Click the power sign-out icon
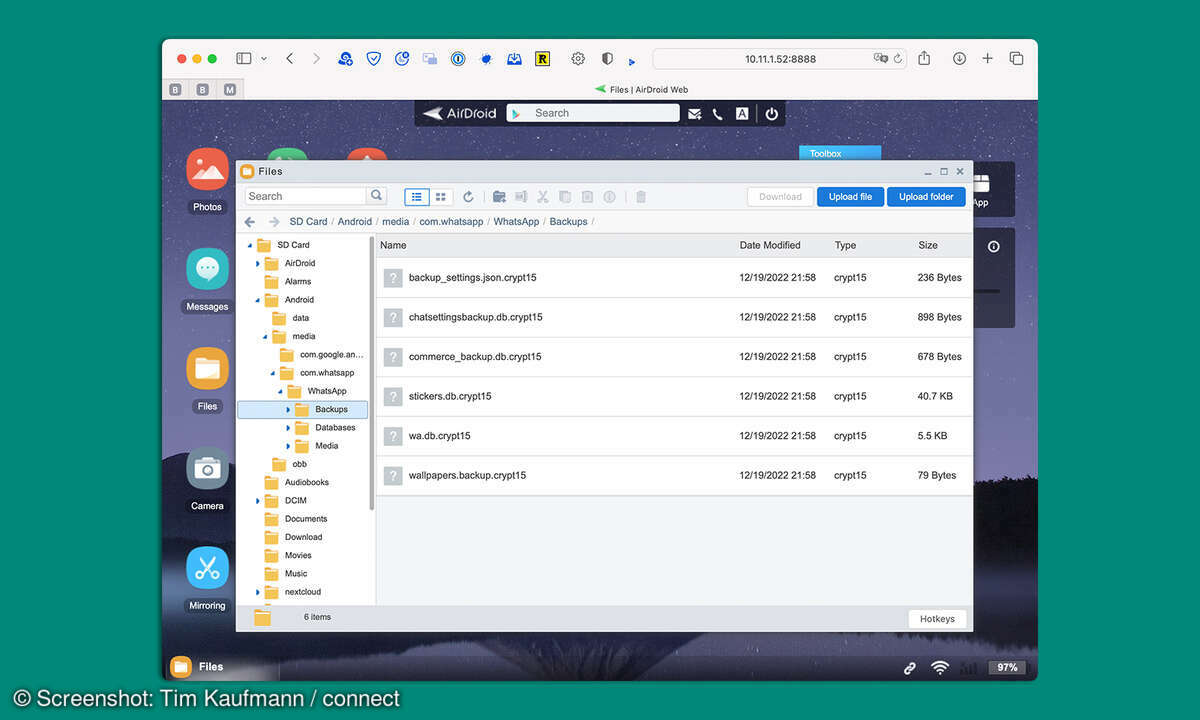Viewport: 1200px width, 720px height. click(772, 114)
